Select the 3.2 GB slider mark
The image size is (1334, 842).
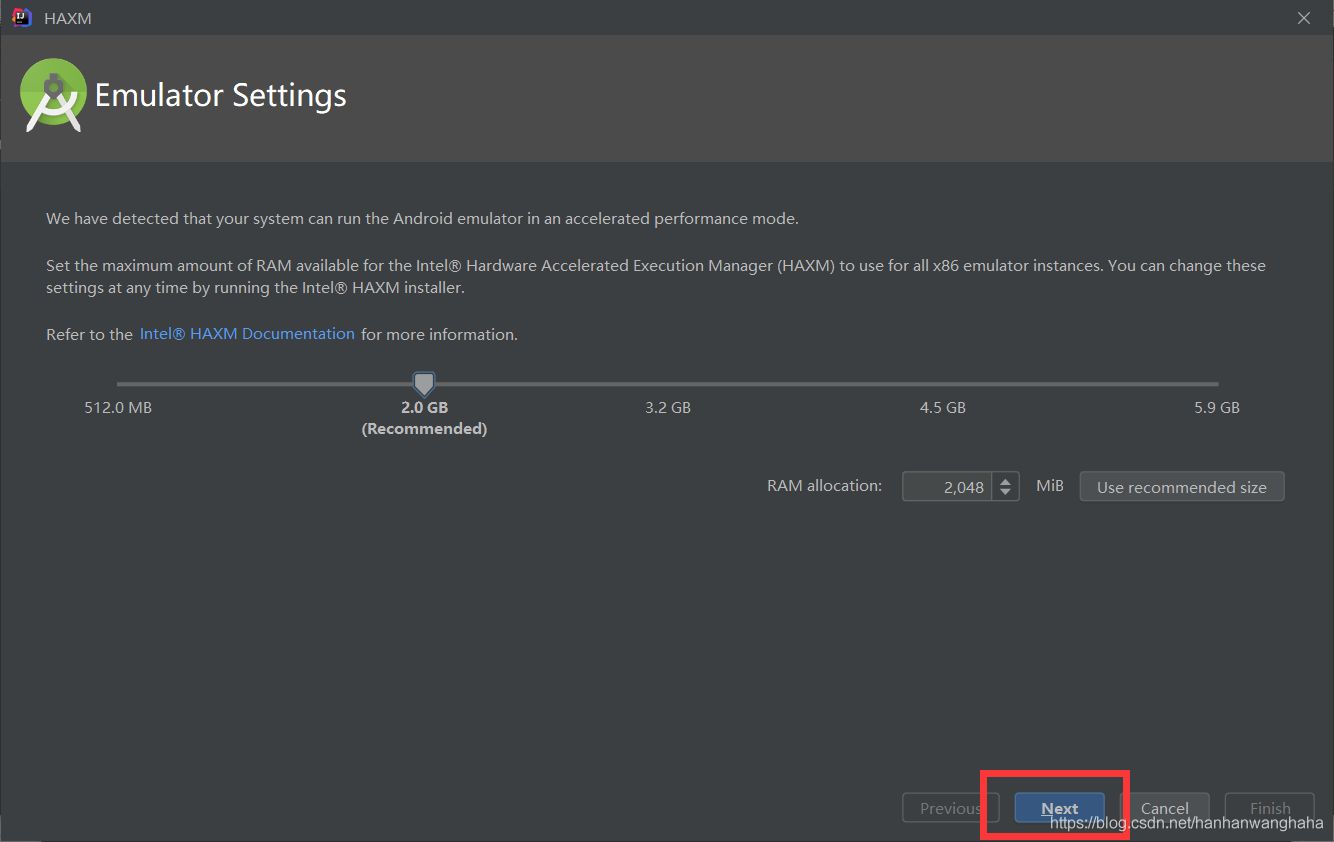coord(668,408)
